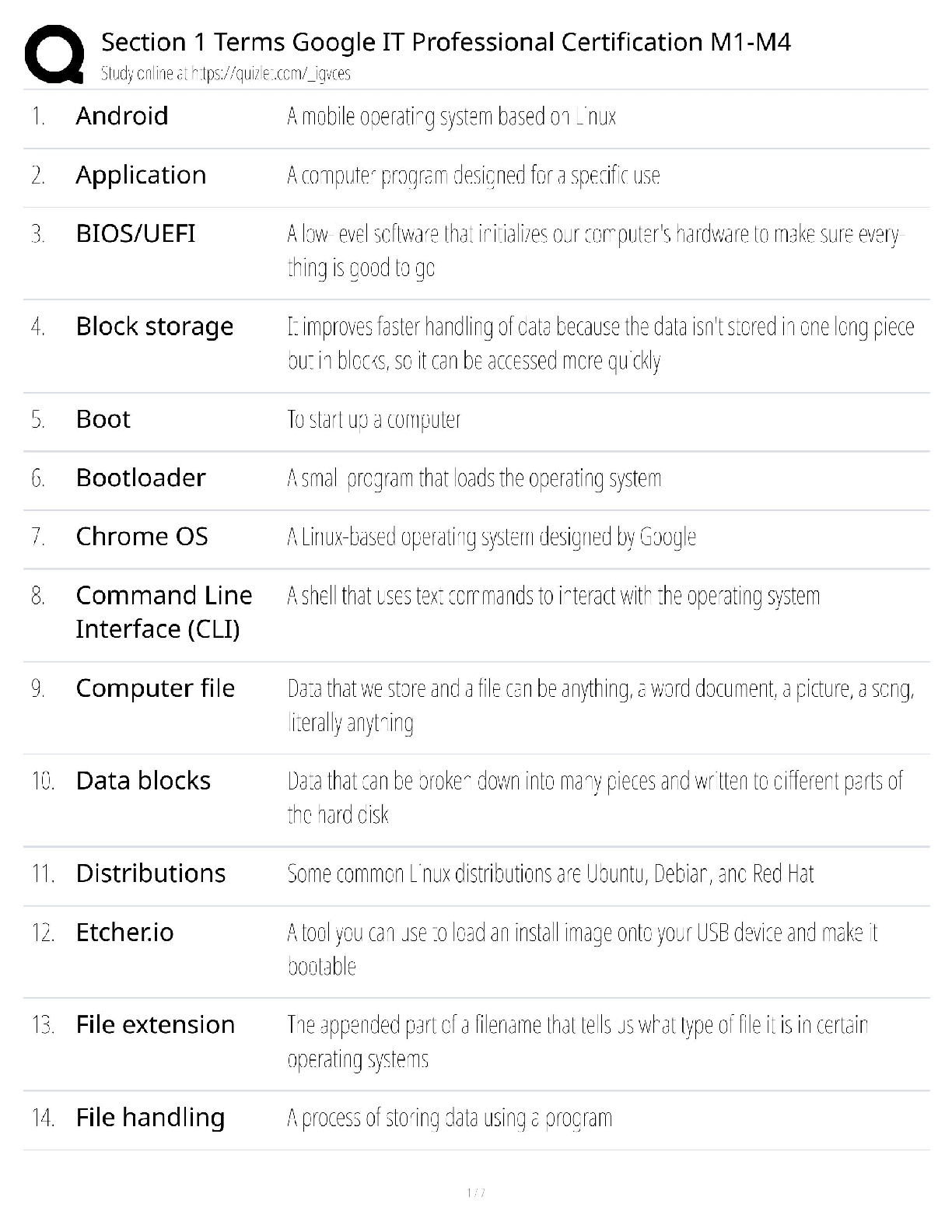The width and height of the screenshot is (952, 1232).
Task: Click the page number at bottom
Action: (476, 1193)
